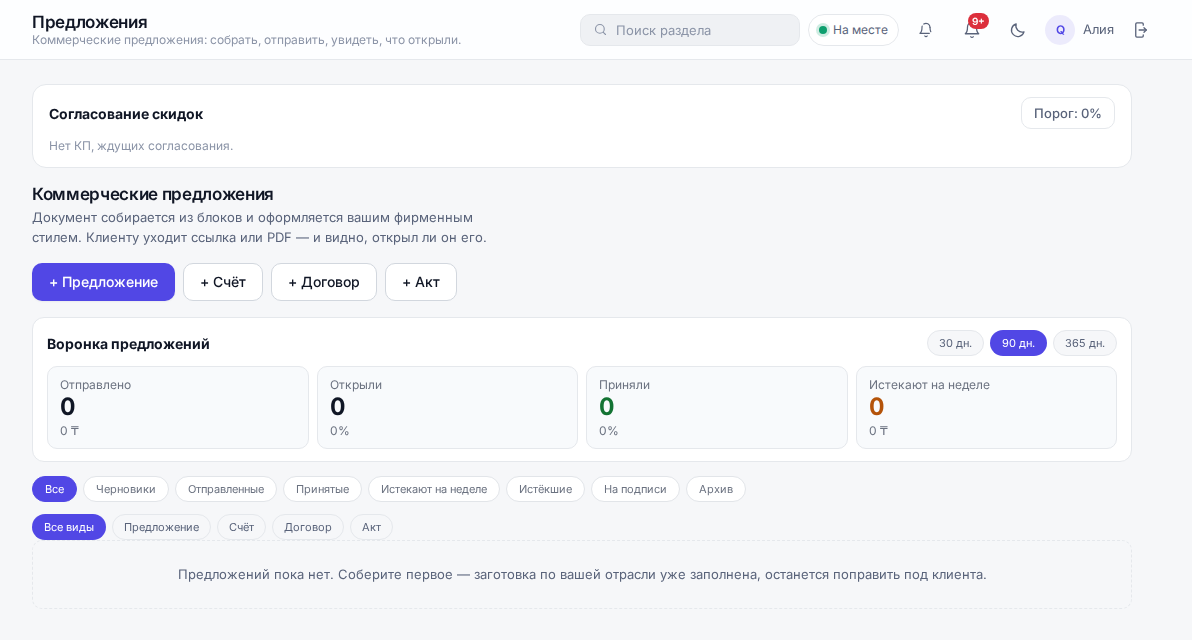Click 'Нет КП, ждущих согласования.' text

pyautogui.click(x=141, y=145)
